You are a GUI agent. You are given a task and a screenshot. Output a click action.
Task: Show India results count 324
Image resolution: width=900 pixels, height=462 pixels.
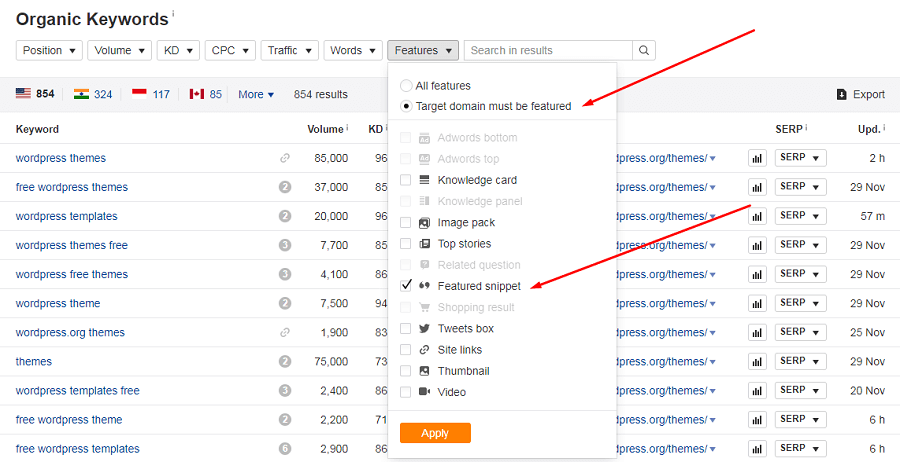(x=103, y=94)
